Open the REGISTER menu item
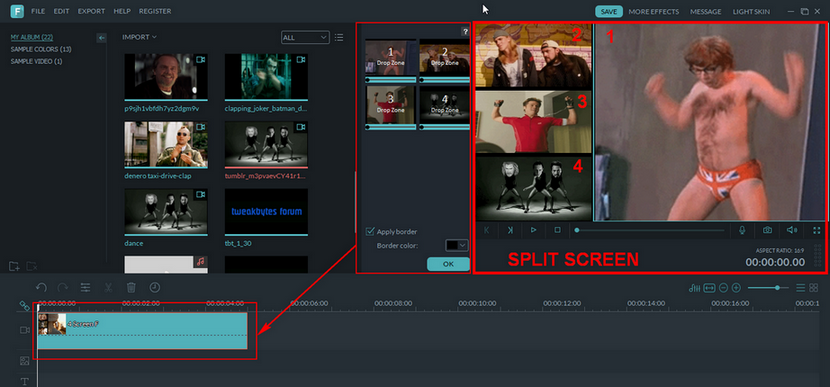 tap(155, 11)
